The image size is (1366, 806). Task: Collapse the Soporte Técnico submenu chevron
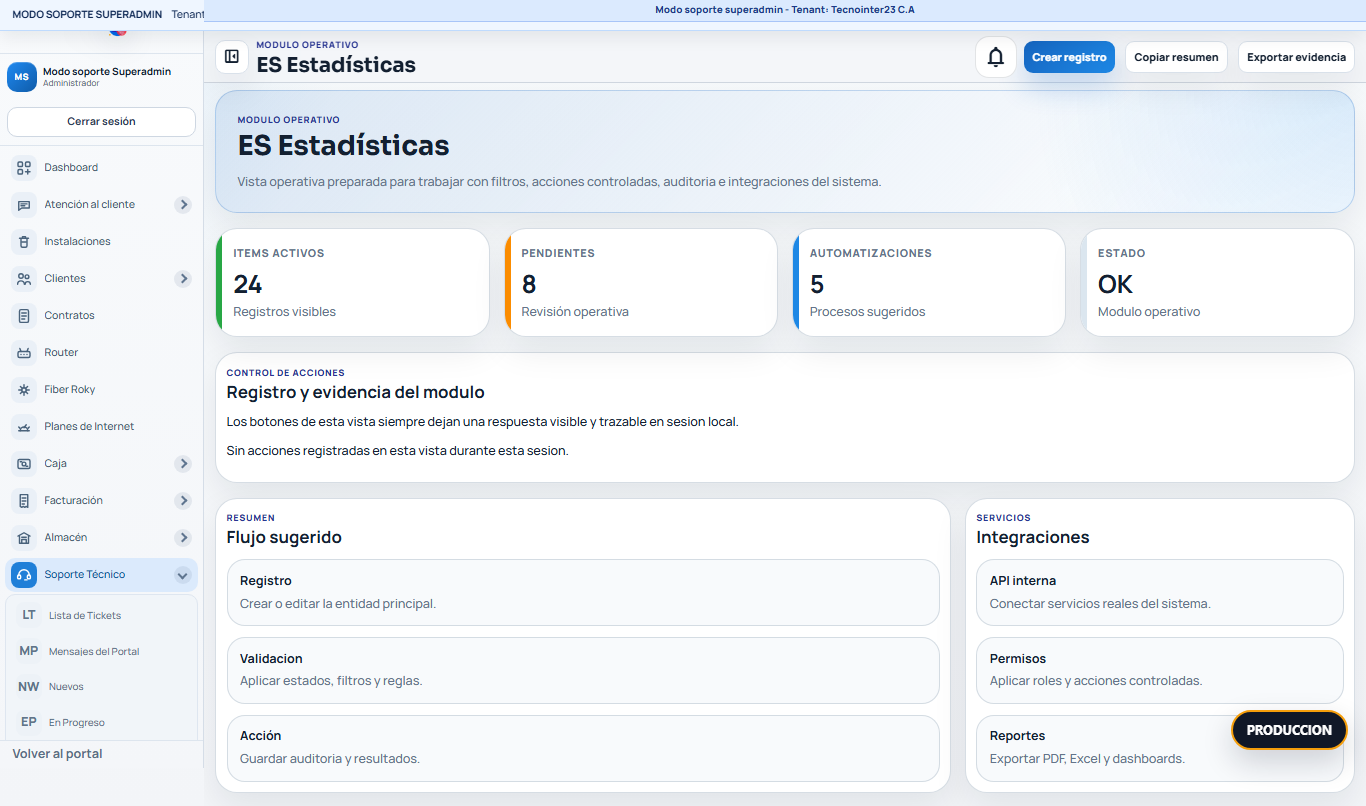pyautogui.click(x=183, y=575)
